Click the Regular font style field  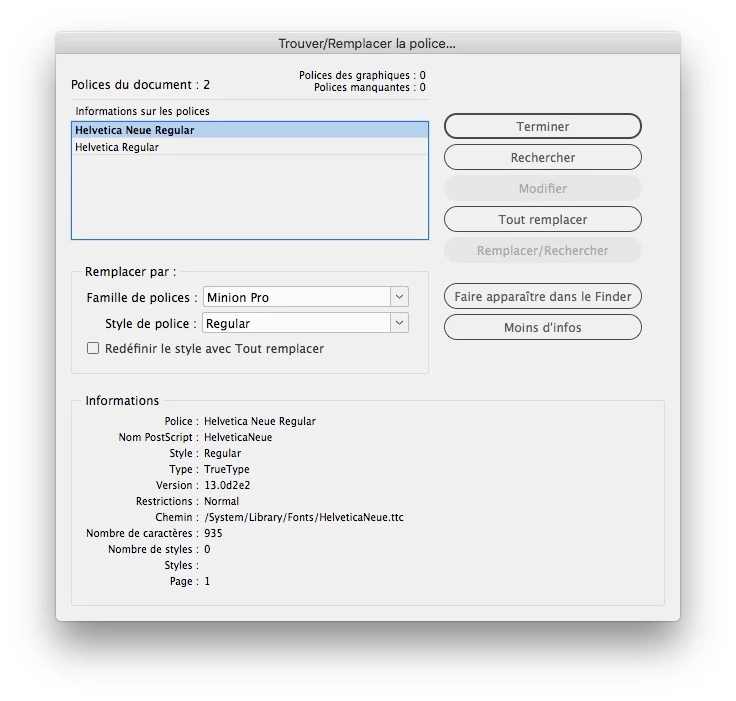click(297, 323)
